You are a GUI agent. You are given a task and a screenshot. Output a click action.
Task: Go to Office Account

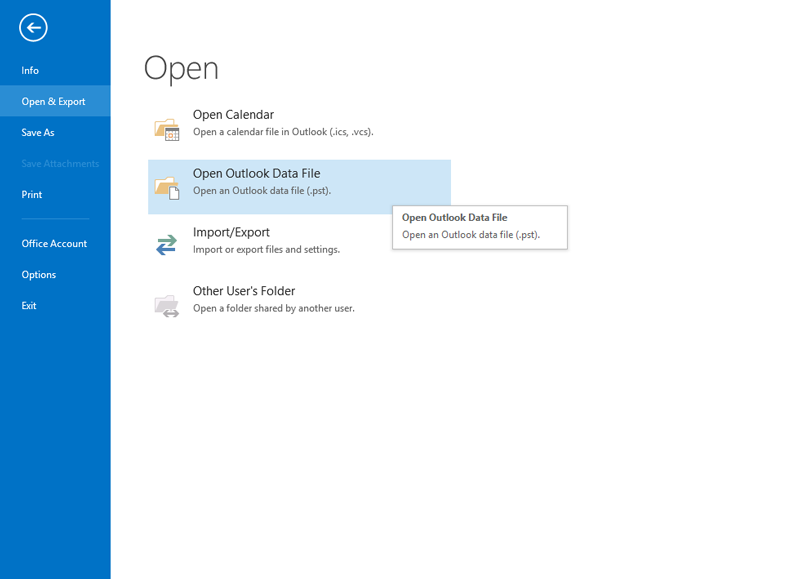54,244
